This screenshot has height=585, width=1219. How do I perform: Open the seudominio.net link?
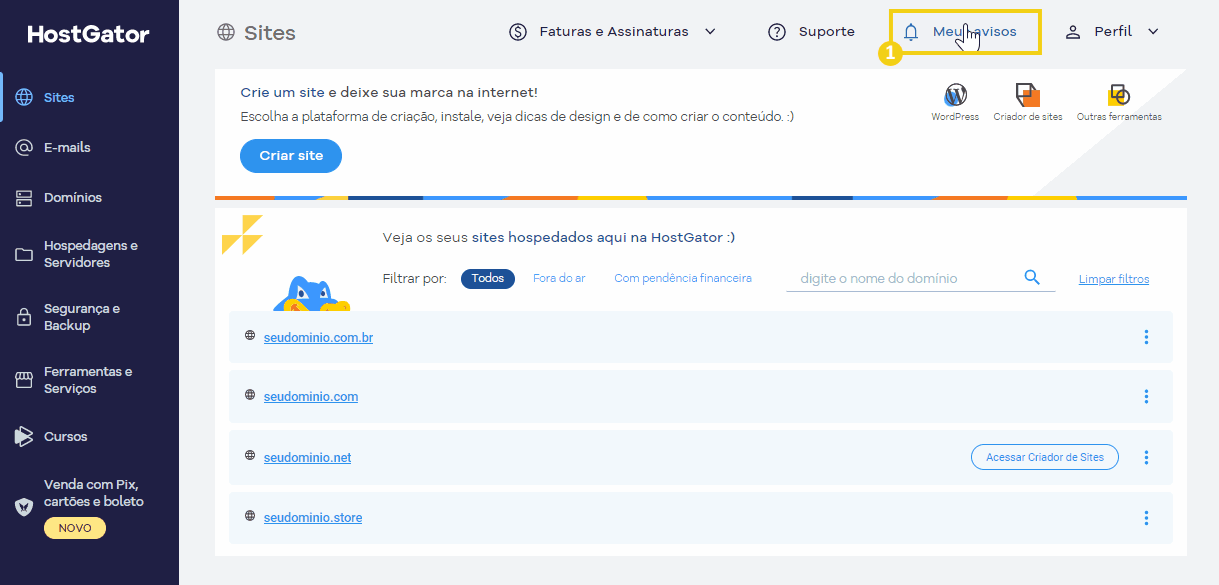307,457
